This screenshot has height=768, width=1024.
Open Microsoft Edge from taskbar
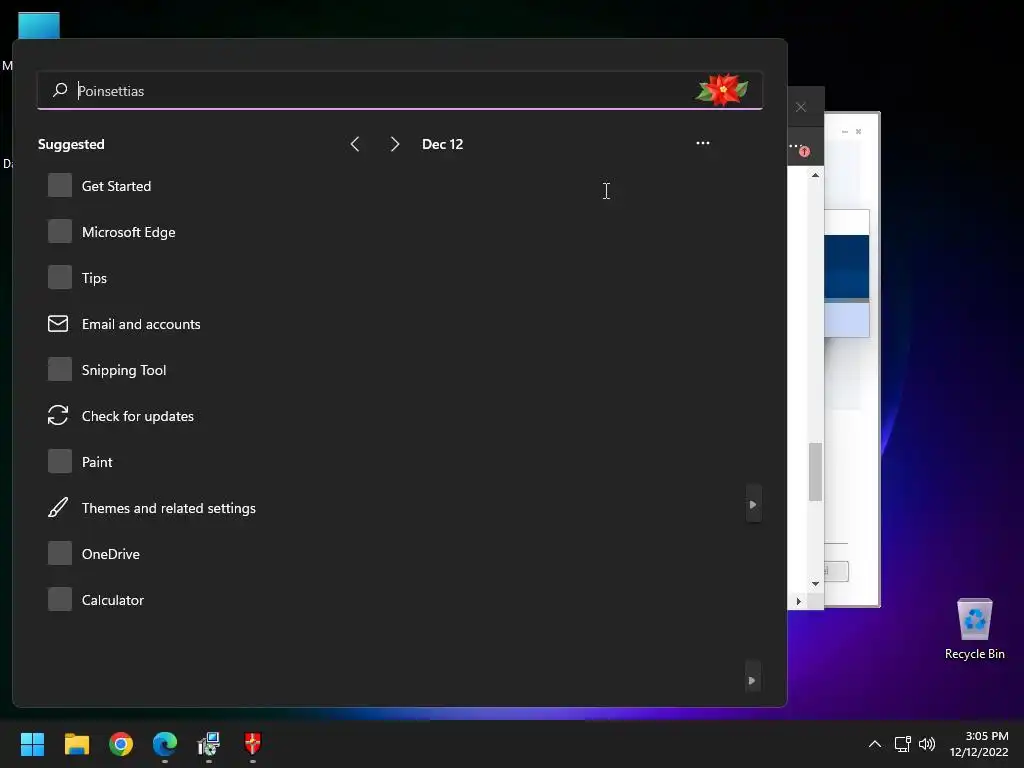[165, 743]
